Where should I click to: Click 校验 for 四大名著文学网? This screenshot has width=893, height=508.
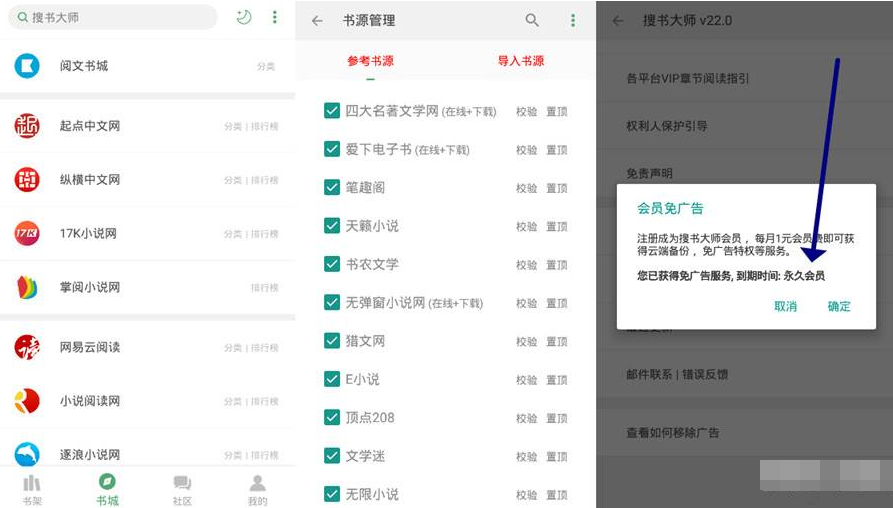pos(526,112)
